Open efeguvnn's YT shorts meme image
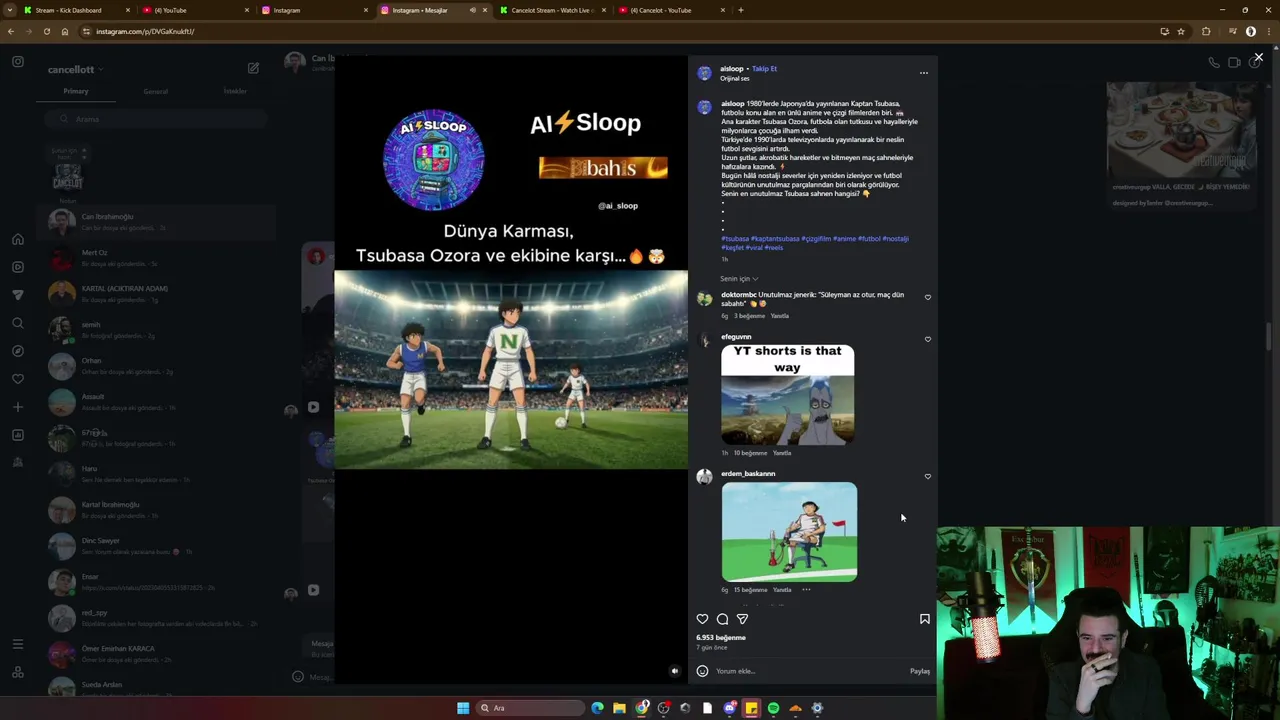This screenshot has width=1280, height=720. (x=788, y=394)
